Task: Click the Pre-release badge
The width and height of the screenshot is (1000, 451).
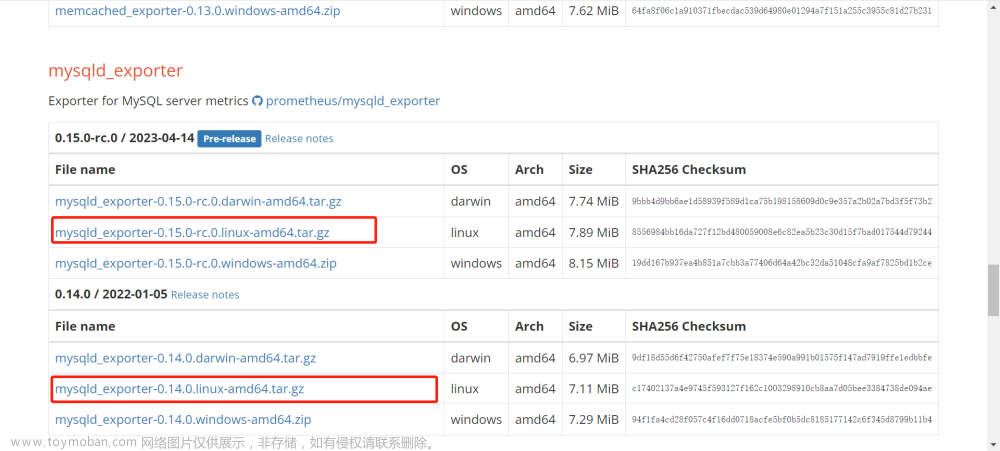Action: 230,138
